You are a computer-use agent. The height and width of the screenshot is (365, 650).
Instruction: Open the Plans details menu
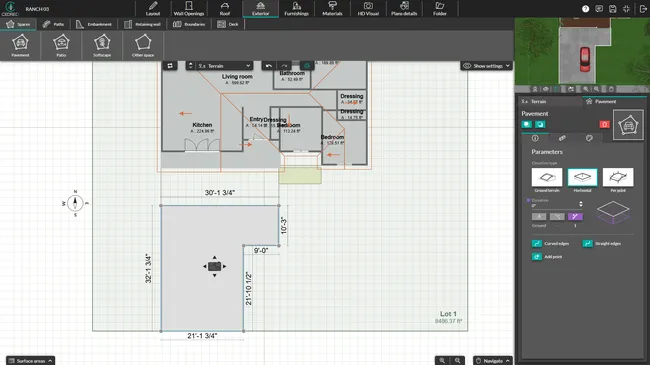tap(404, 8)
